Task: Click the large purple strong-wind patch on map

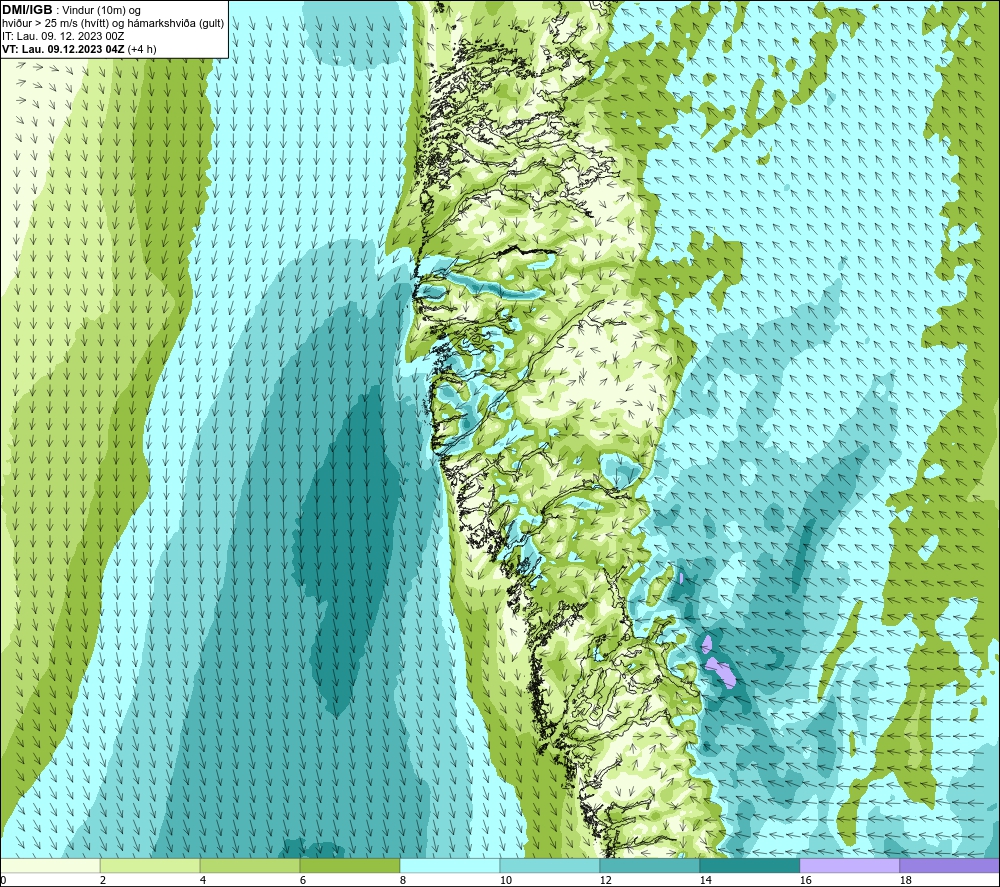Action: [721, 672]
